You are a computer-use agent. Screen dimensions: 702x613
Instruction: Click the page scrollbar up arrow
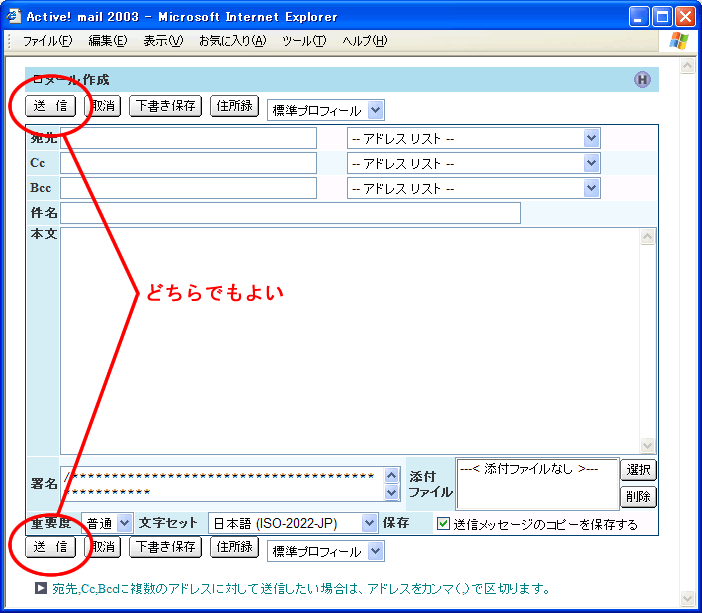pyautogui.click(x=687, y=66)
